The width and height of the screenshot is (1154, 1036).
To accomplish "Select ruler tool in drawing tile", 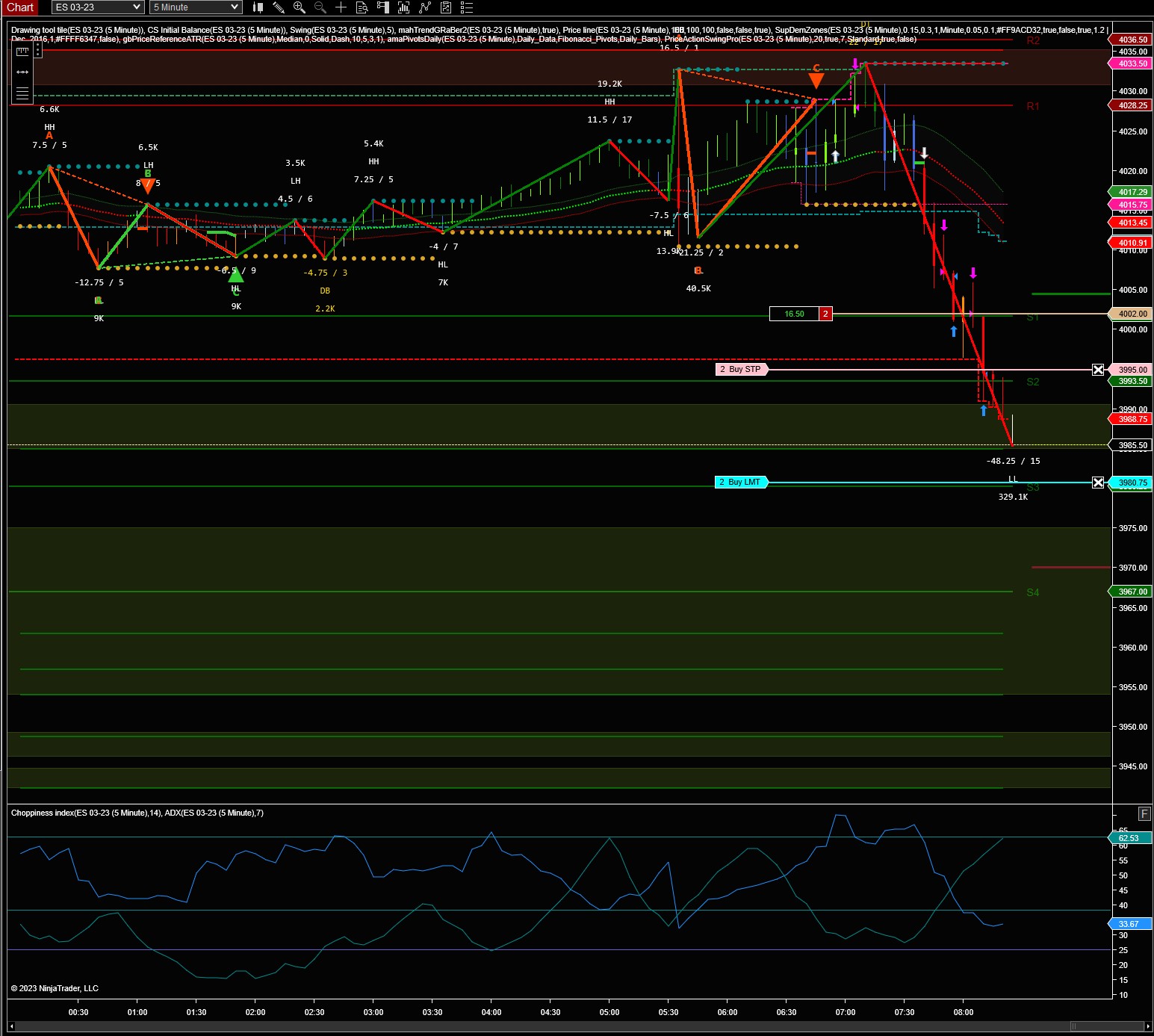I will tap(22, 51).
